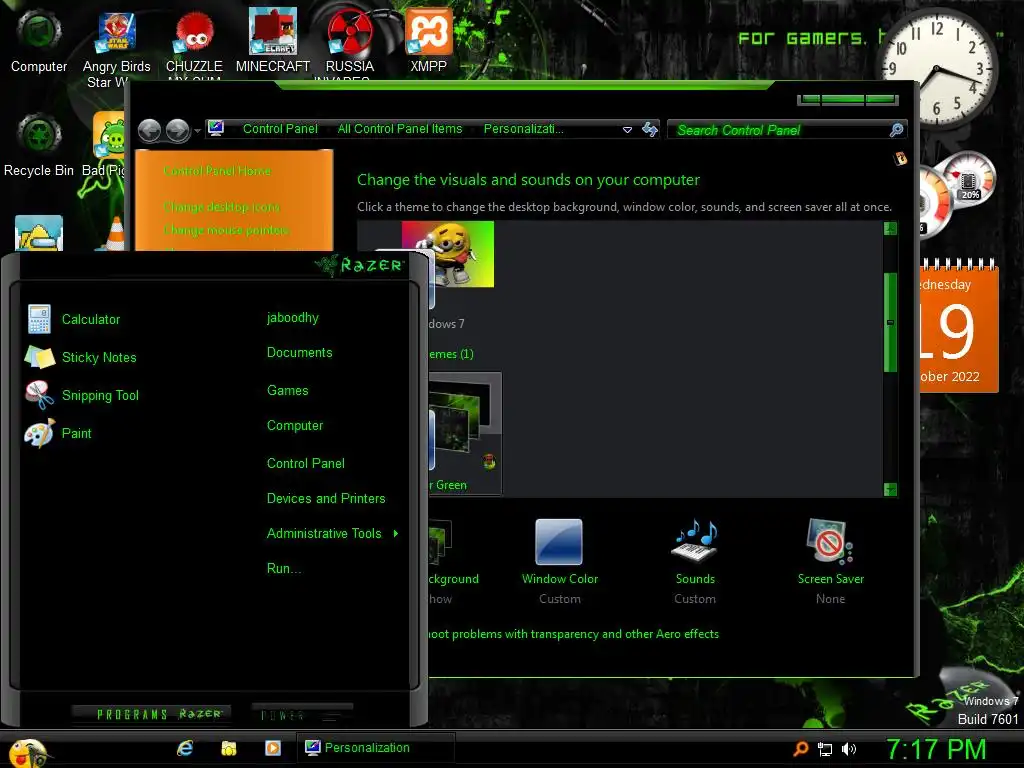
Task: Select the Green theme thumbnail
Action: click(465, 433)
